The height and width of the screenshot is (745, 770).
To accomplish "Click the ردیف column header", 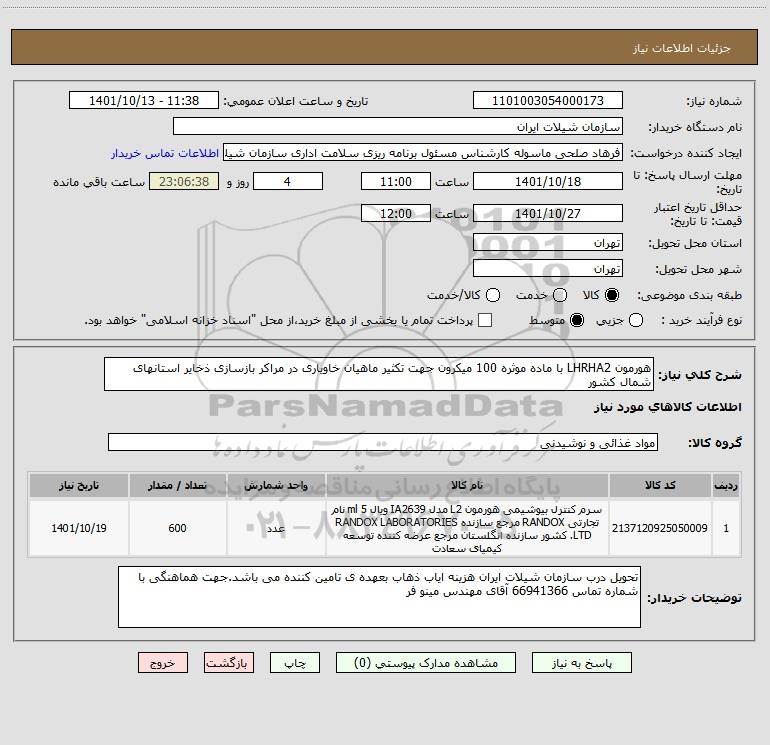I will (x=726, y=485).
